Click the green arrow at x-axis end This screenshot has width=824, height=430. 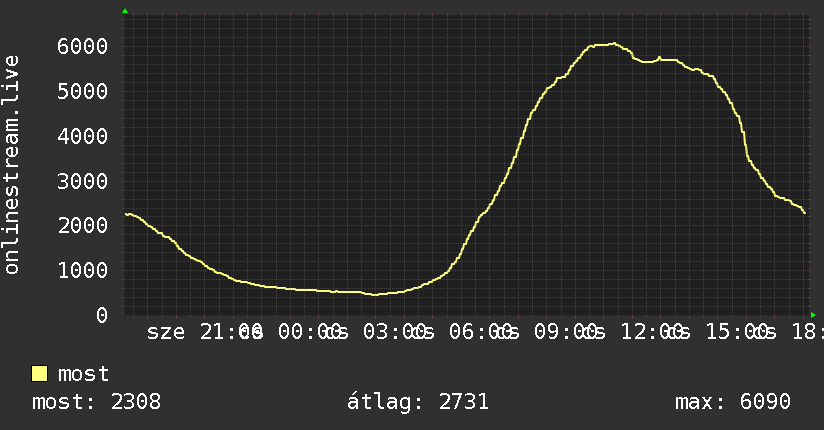coord(813,315)
